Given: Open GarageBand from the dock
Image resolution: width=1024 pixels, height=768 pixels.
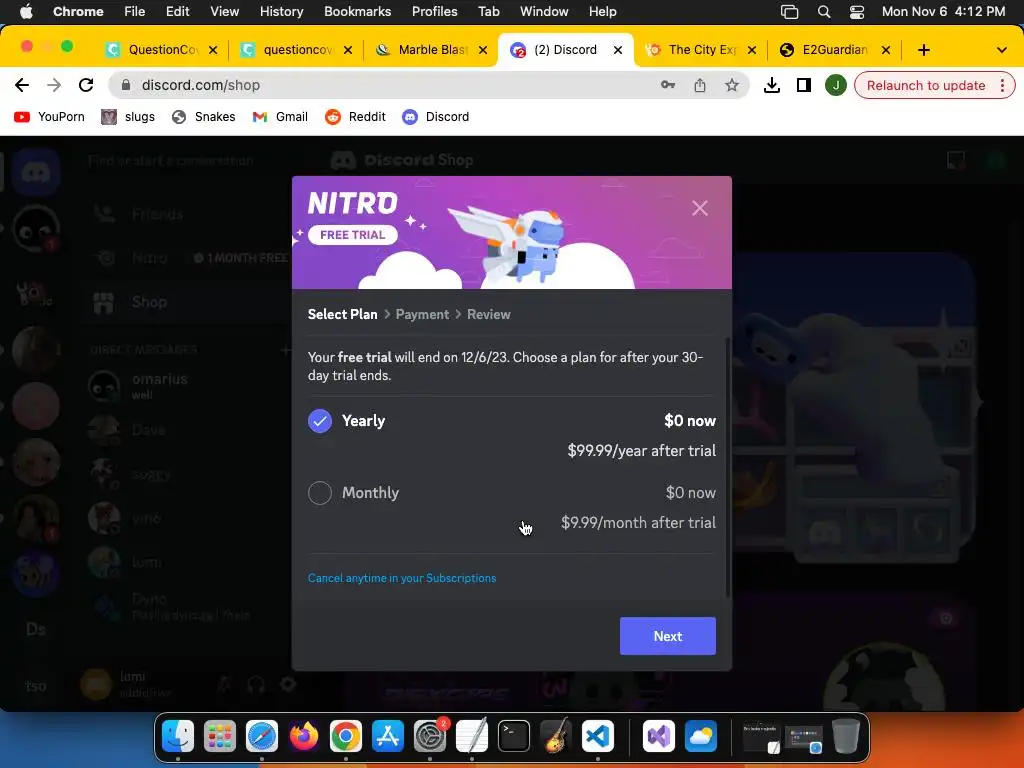Looking at the screenshot, I should pyautogui.click(x=556, y=737).
